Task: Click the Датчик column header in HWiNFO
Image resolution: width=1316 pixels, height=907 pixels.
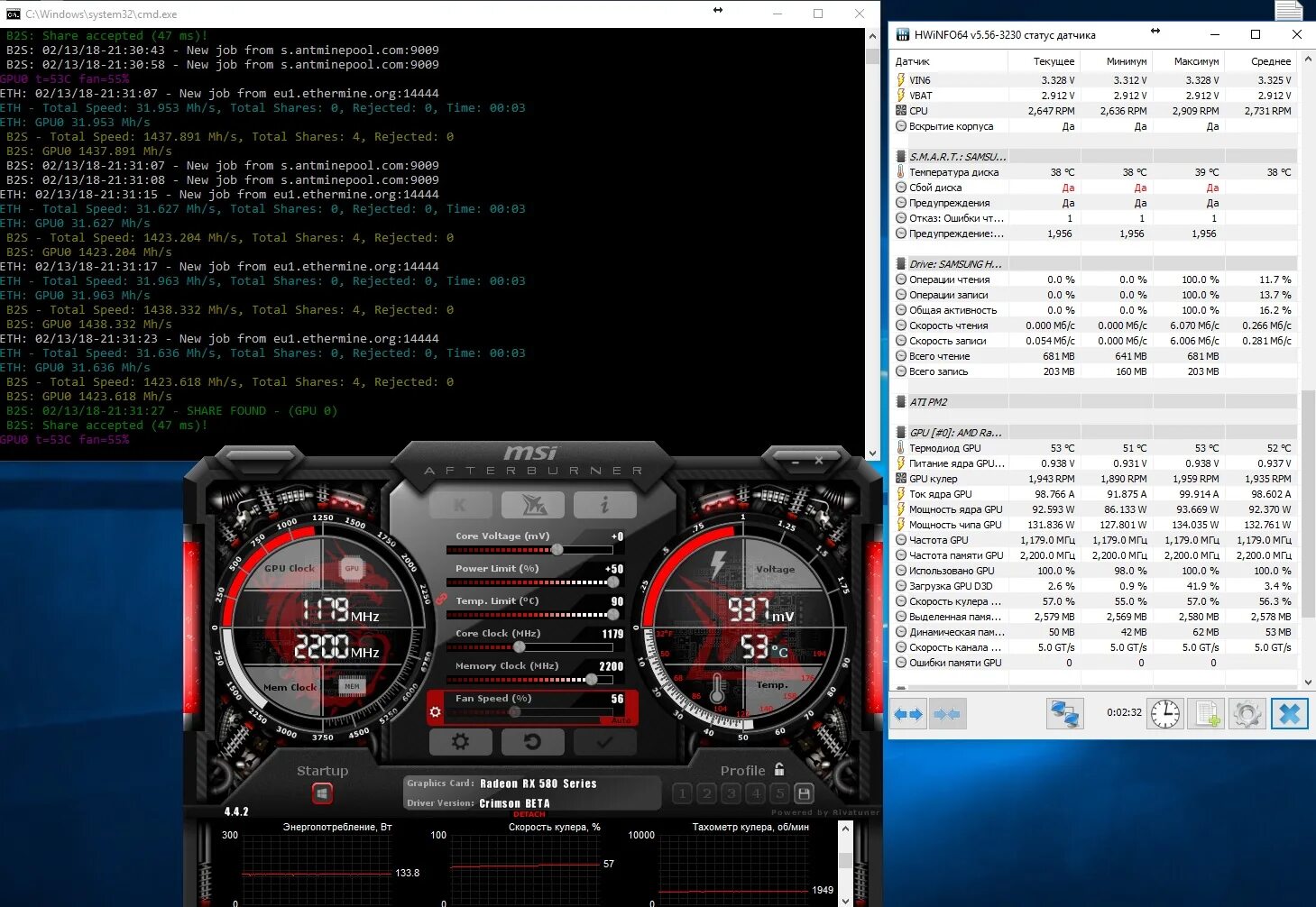Action: [x=949, y=61]
